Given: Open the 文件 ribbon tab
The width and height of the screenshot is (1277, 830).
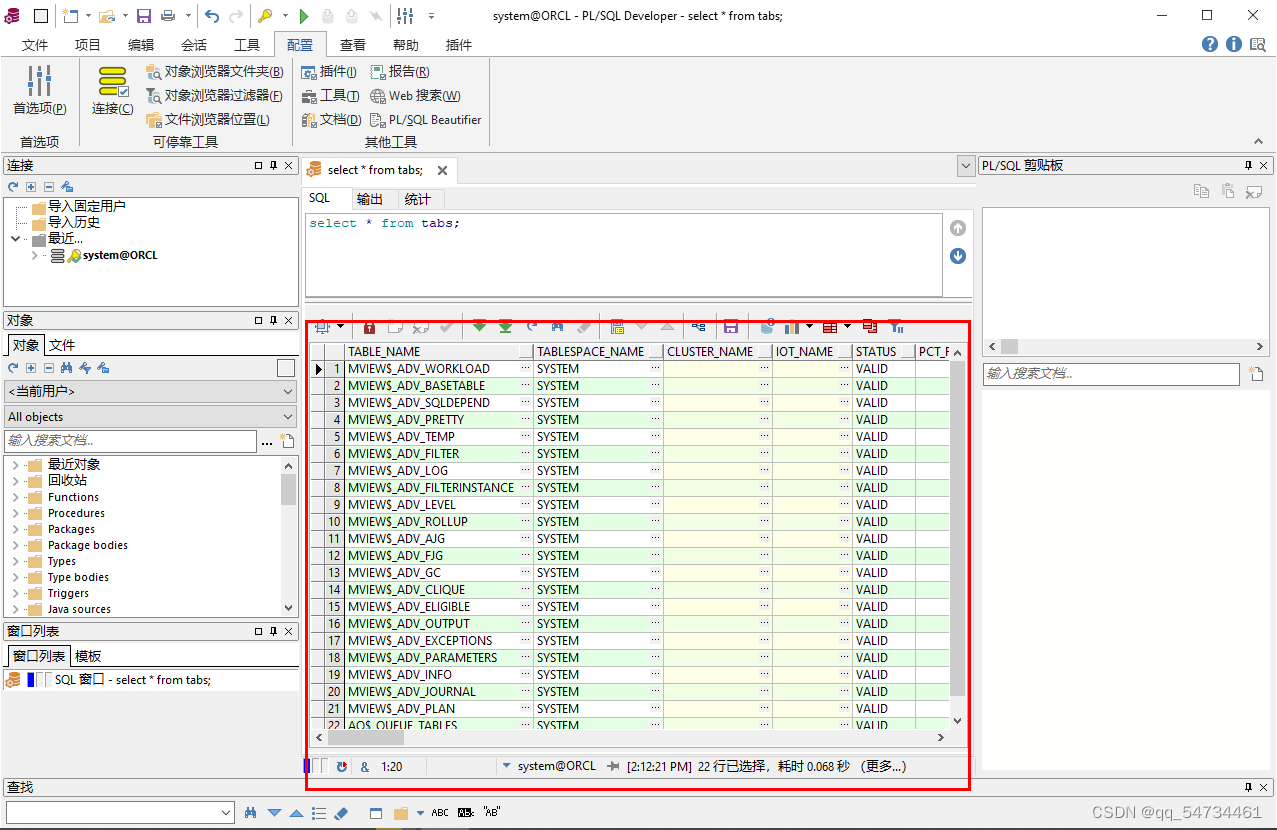Looking at the screenshot, I should (x=35, y=45).
